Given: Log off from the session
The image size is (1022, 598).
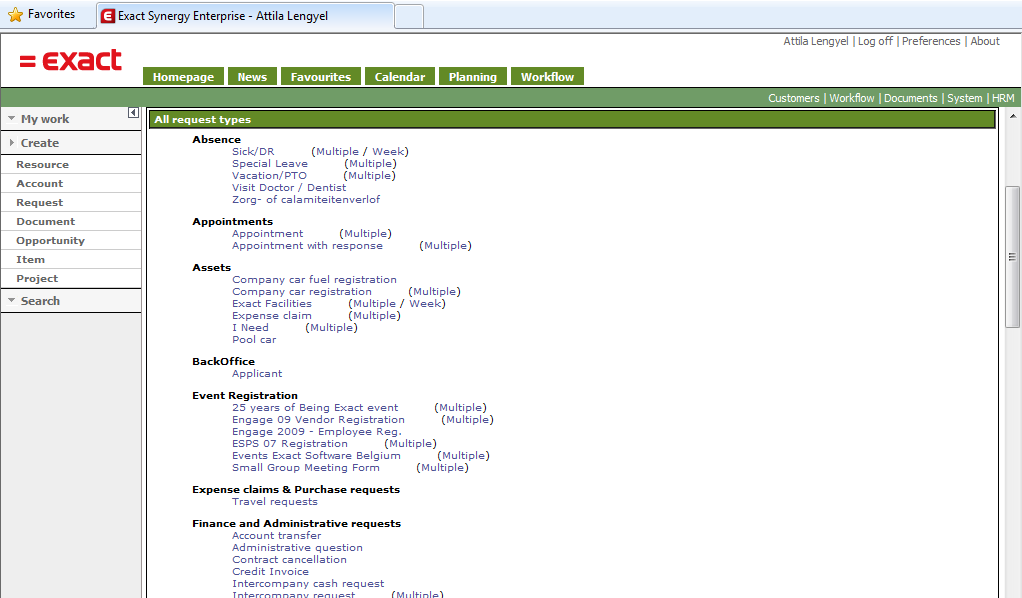Looking at the screenshot, I should coord(875,41).
